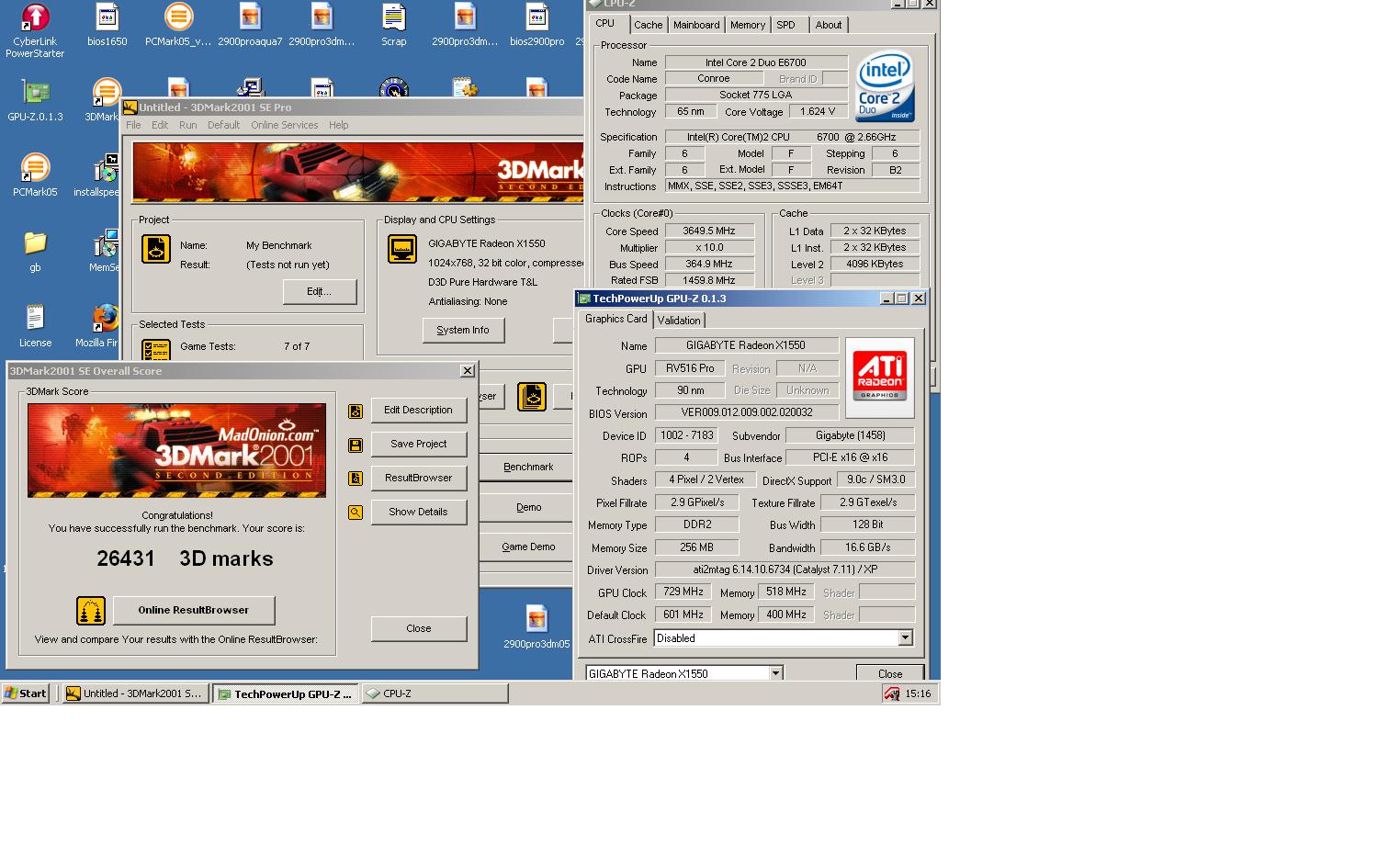Switch to the Memory tab in CPU-Z

coord(748,25)
